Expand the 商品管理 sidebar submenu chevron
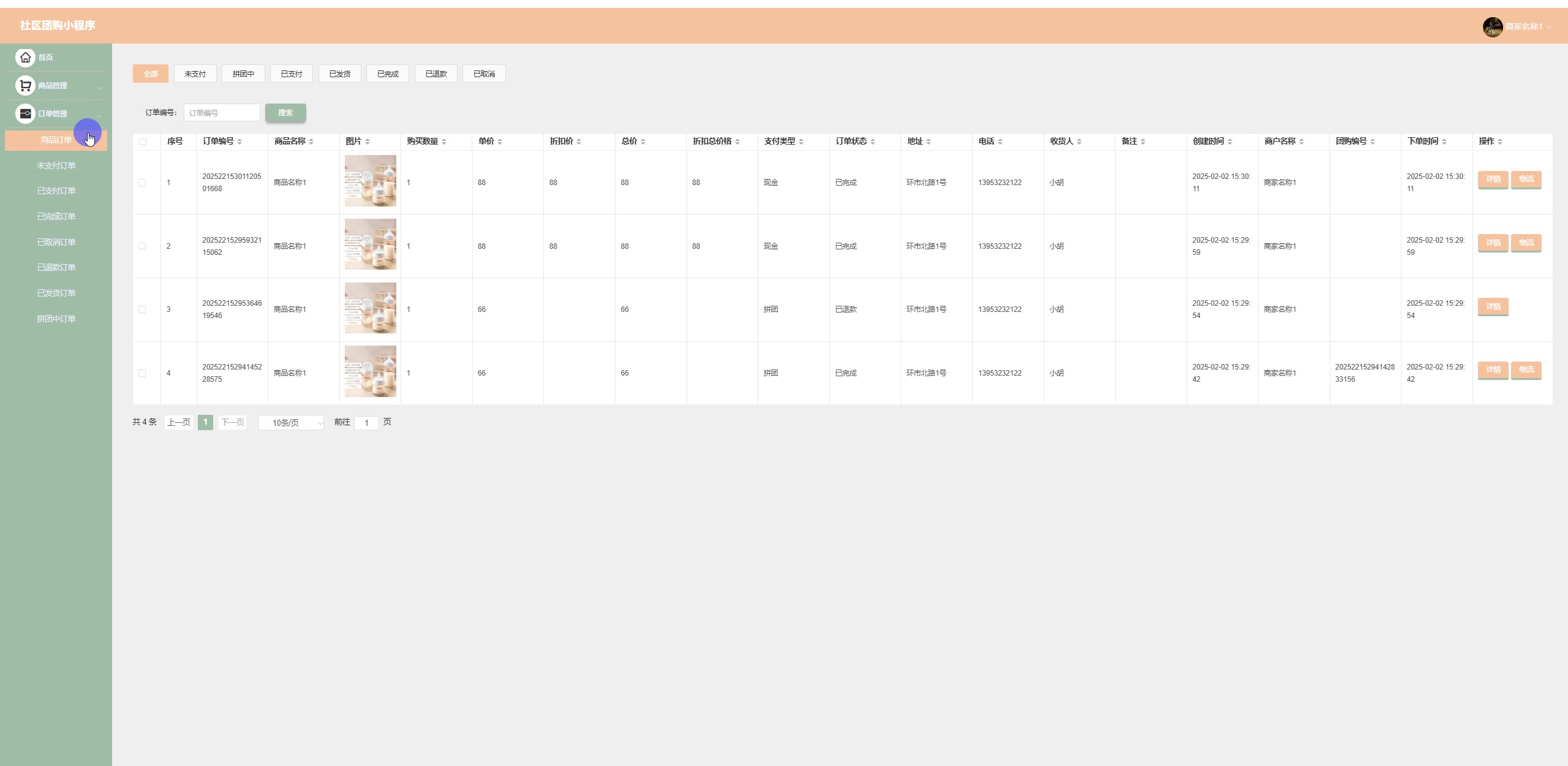Viewport: 1568px width, 766px height. [99, 88]
